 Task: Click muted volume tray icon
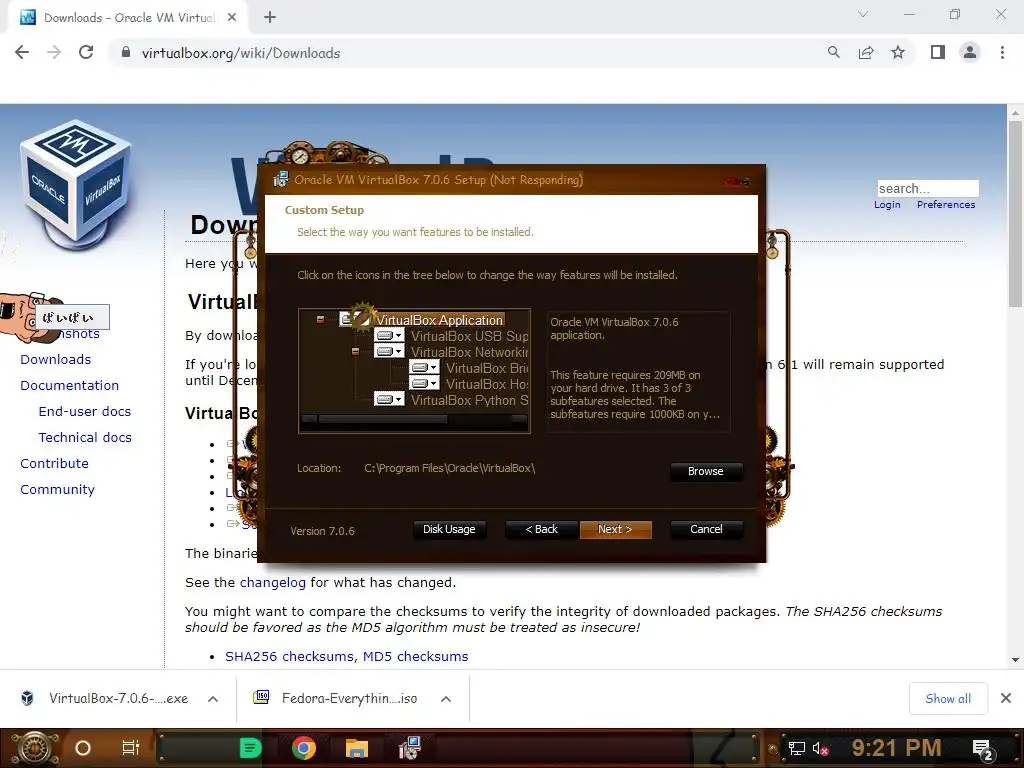(x=820, y=748)
